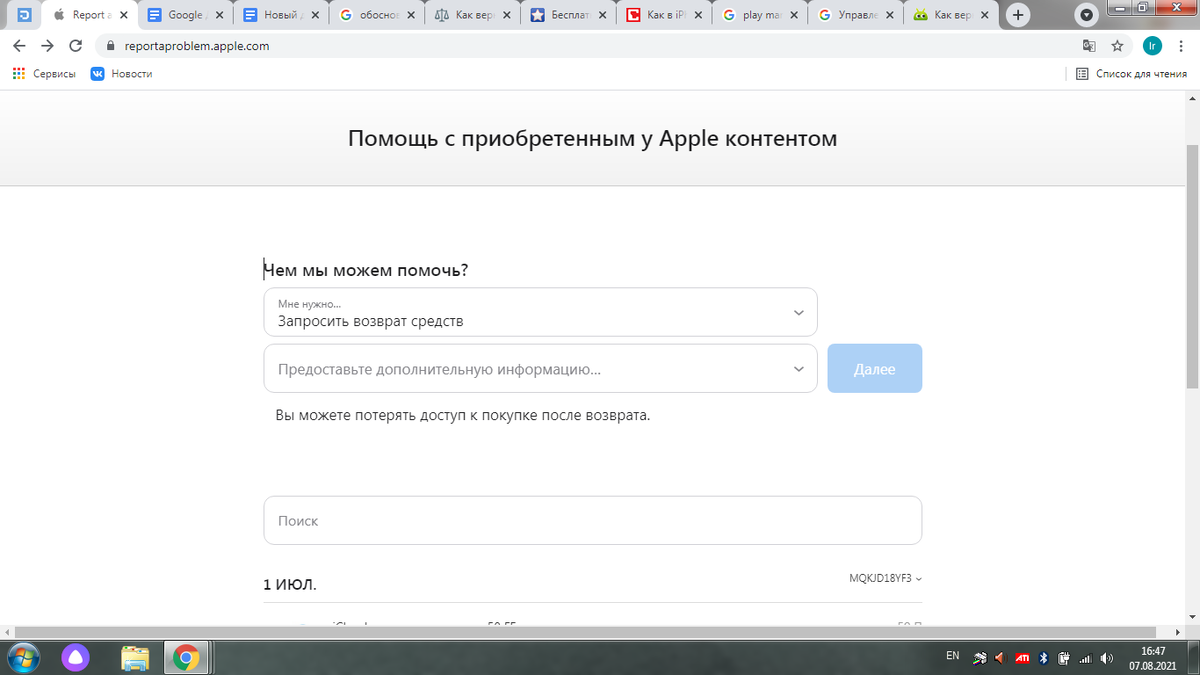Image resolution: width=1200 pixels, height=675 pixels.
Task: Click the Bluetooth tray icon
Action: point(1044,658)
